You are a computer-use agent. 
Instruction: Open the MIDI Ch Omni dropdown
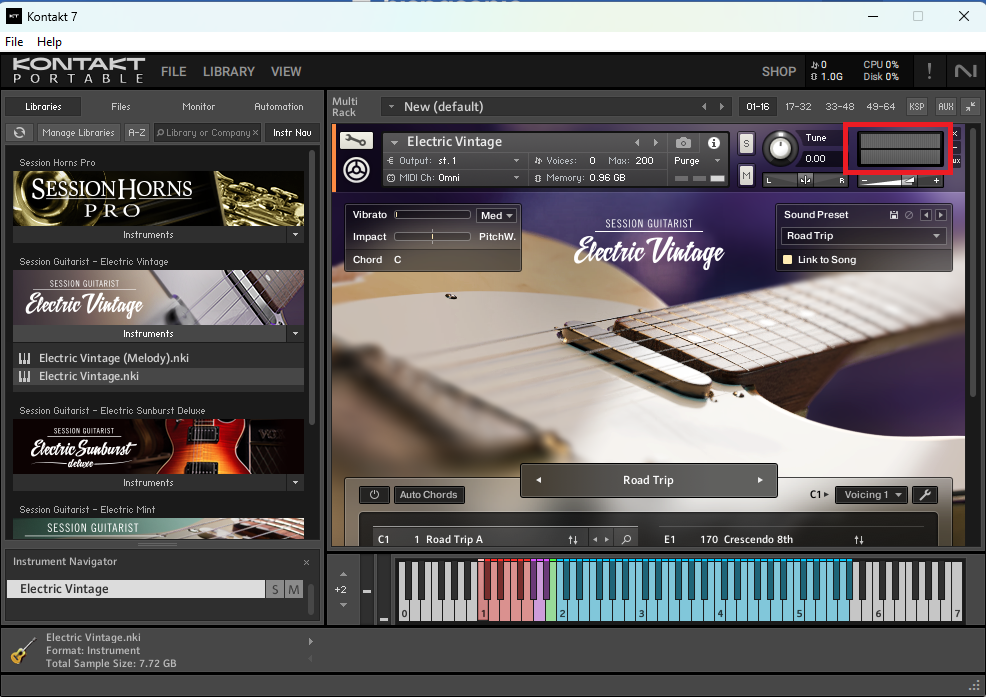point(454,178)
